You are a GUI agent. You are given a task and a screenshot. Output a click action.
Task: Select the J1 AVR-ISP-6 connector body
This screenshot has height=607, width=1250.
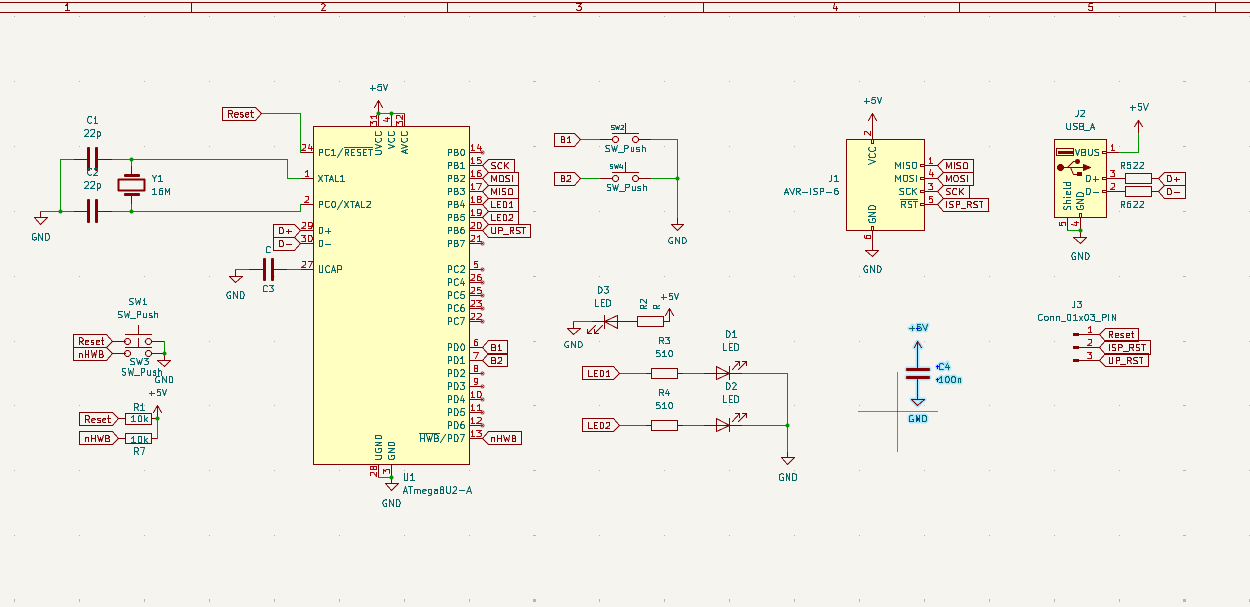click(x=885, y=184)
